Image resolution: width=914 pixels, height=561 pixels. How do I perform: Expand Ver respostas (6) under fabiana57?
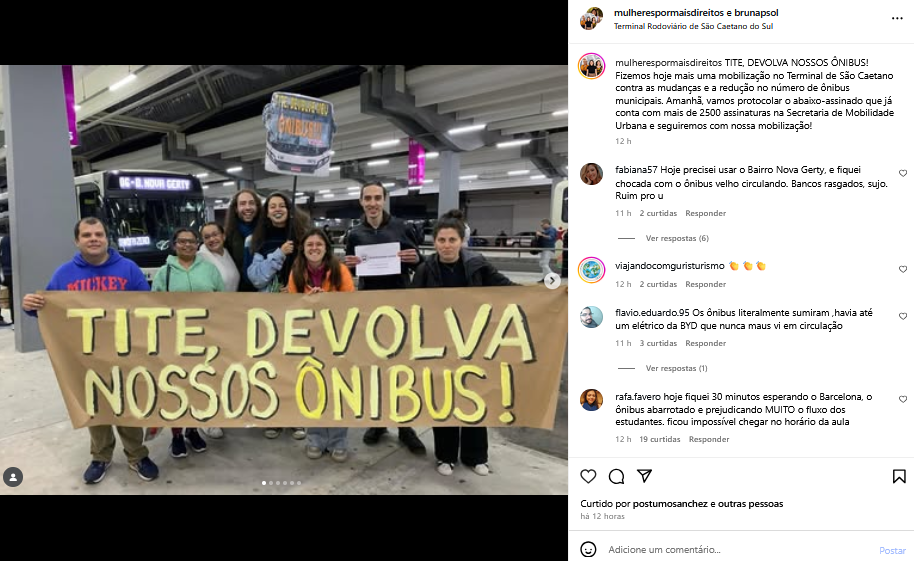tap(677, 238)
